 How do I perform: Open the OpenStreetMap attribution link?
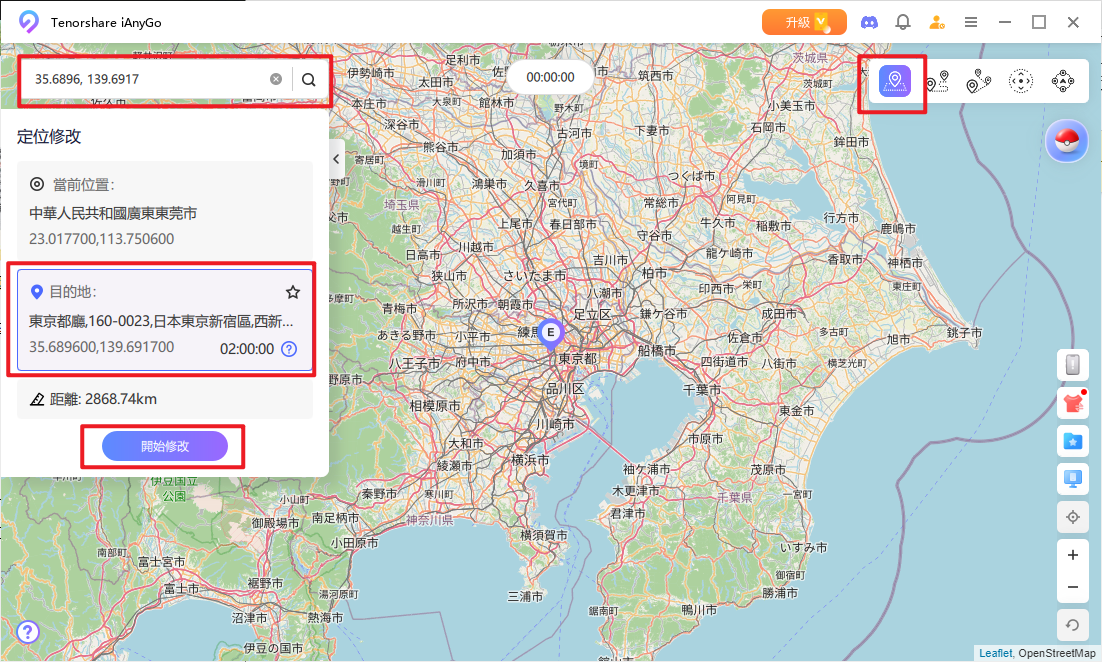[1056, 654]
